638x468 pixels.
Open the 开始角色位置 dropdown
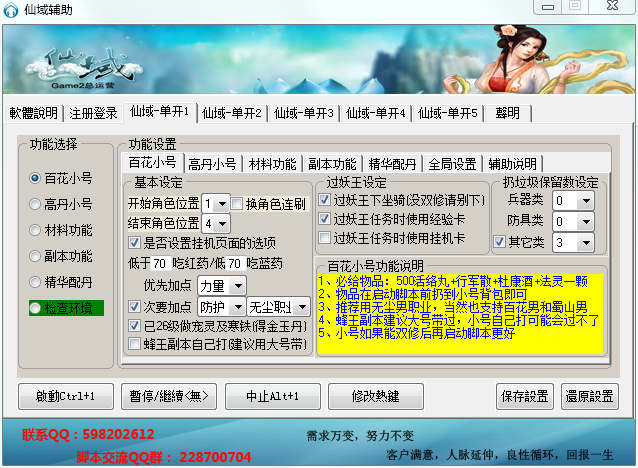[x=215, y=204]
